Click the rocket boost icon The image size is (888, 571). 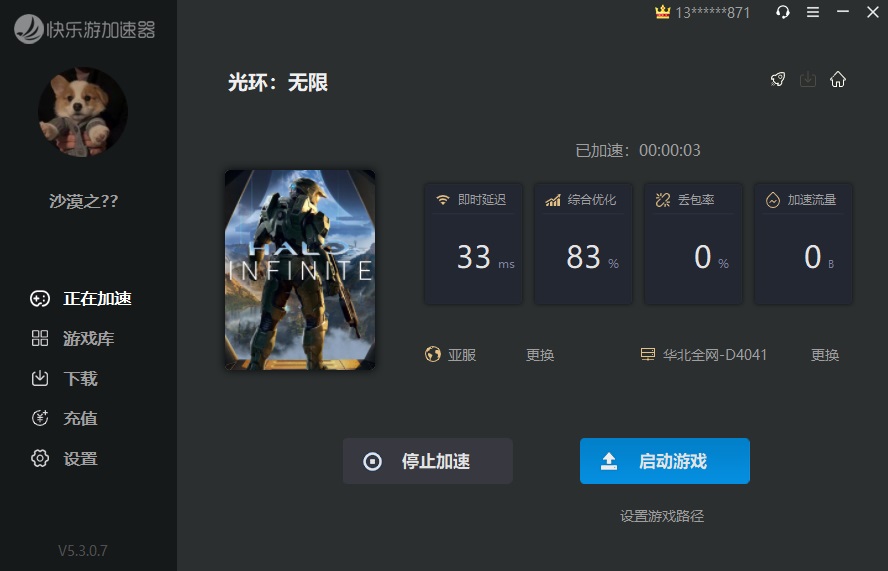tap(778, 80)
